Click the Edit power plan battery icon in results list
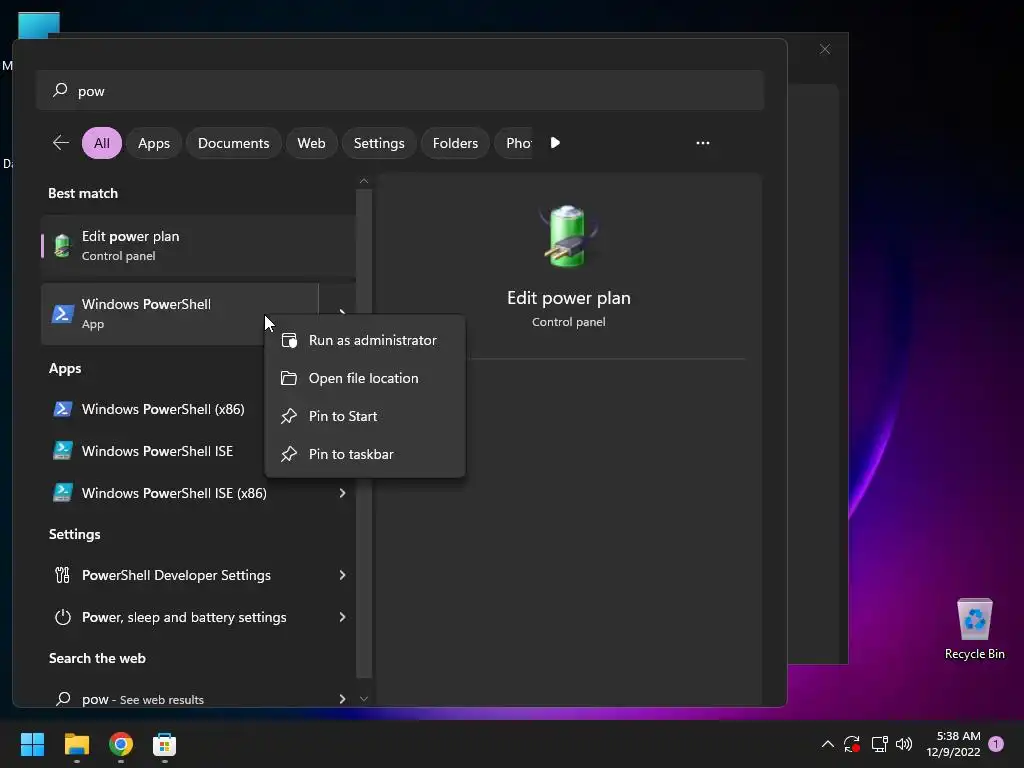1024x768 pixels. pos(62,246)
